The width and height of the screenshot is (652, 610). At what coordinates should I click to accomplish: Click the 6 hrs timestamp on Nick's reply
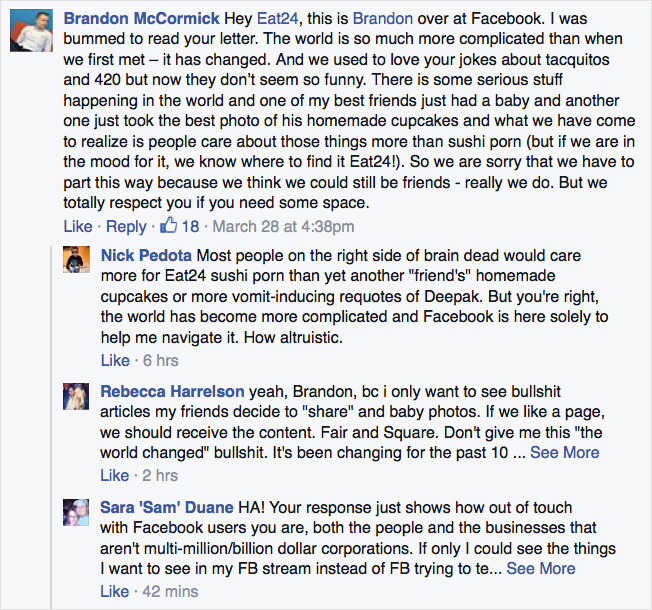click(160, 360)
